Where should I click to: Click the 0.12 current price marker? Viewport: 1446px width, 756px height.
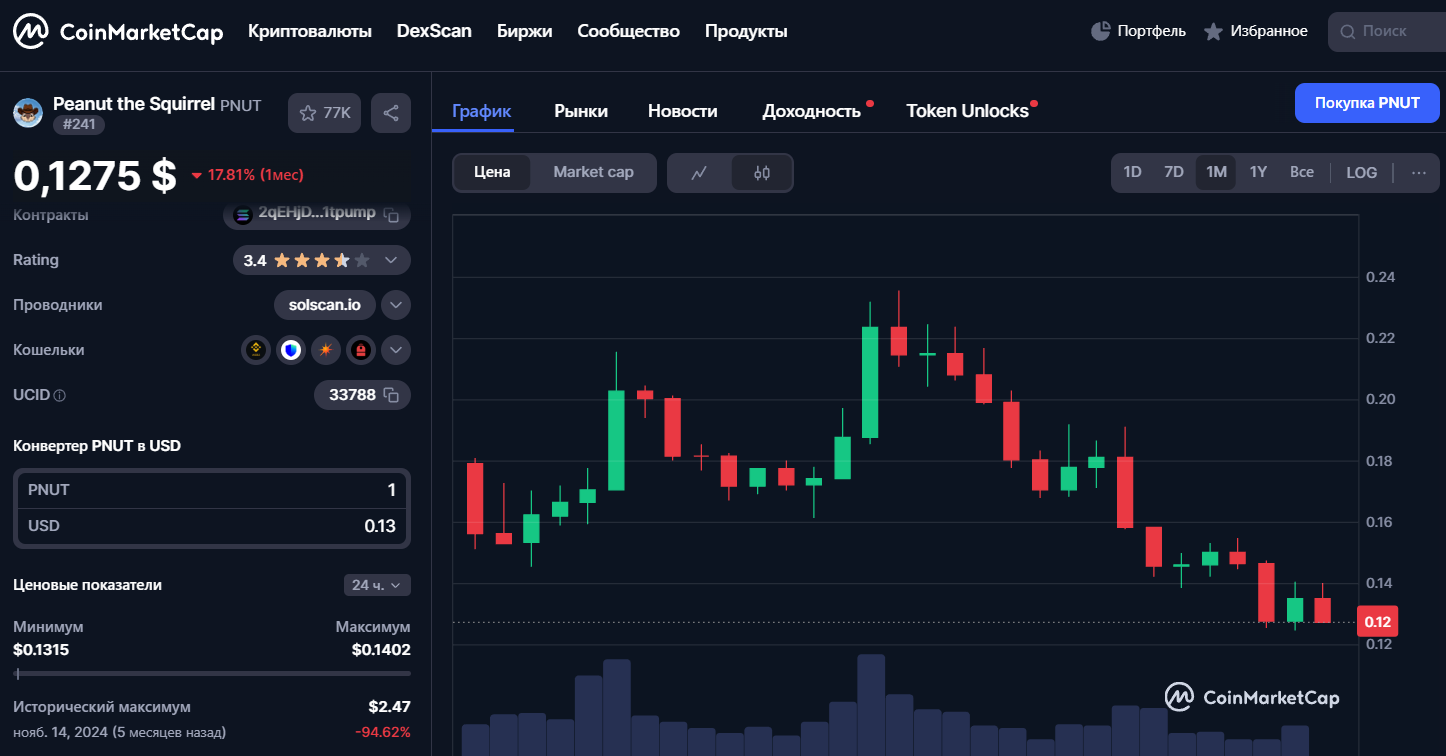click(x=1378, y=622)
